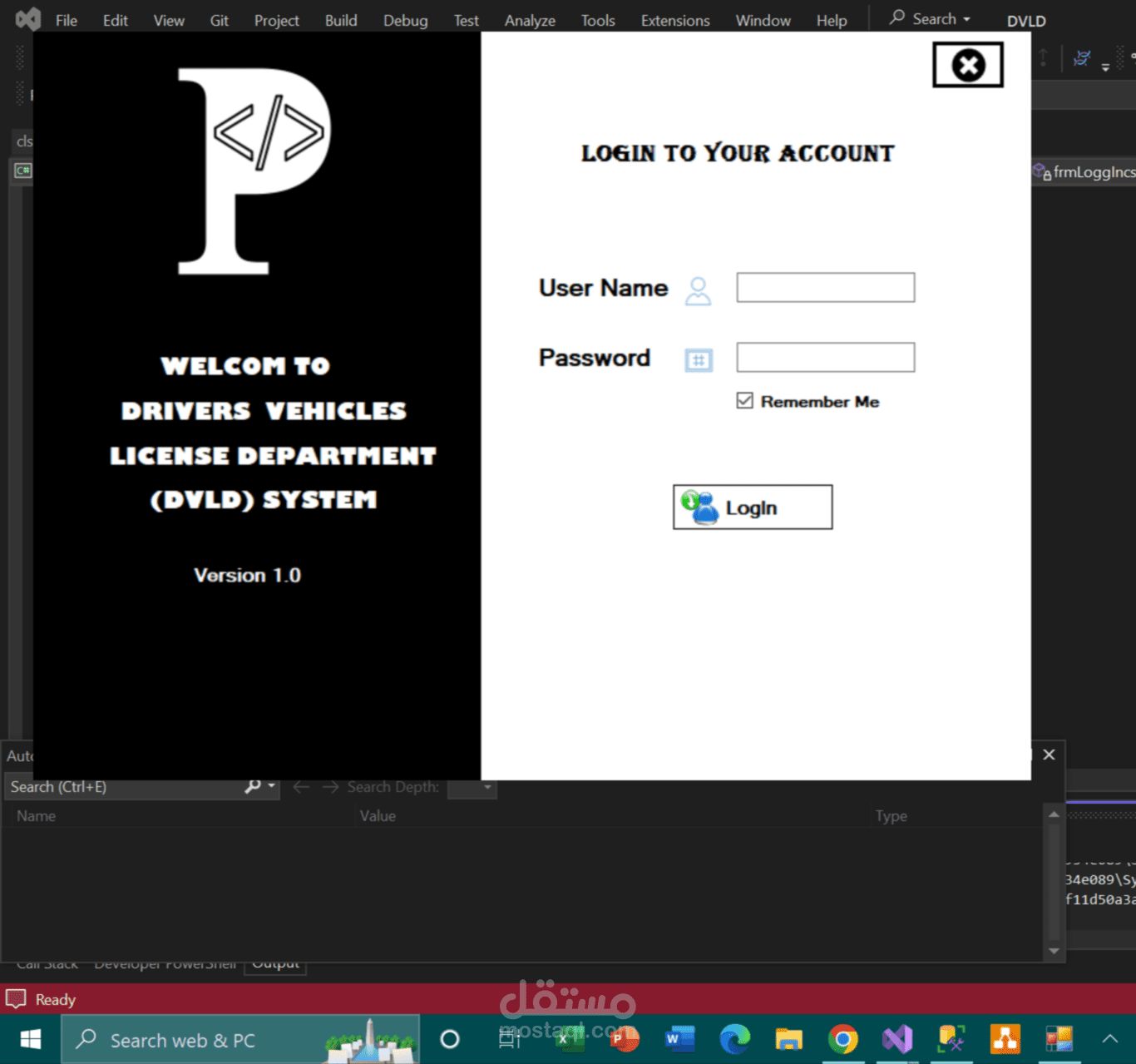Image resolution: width=1136 pixels, height=1064 pixels.
Task: Open the Windows Start menu
Action: coord(31,1040)
